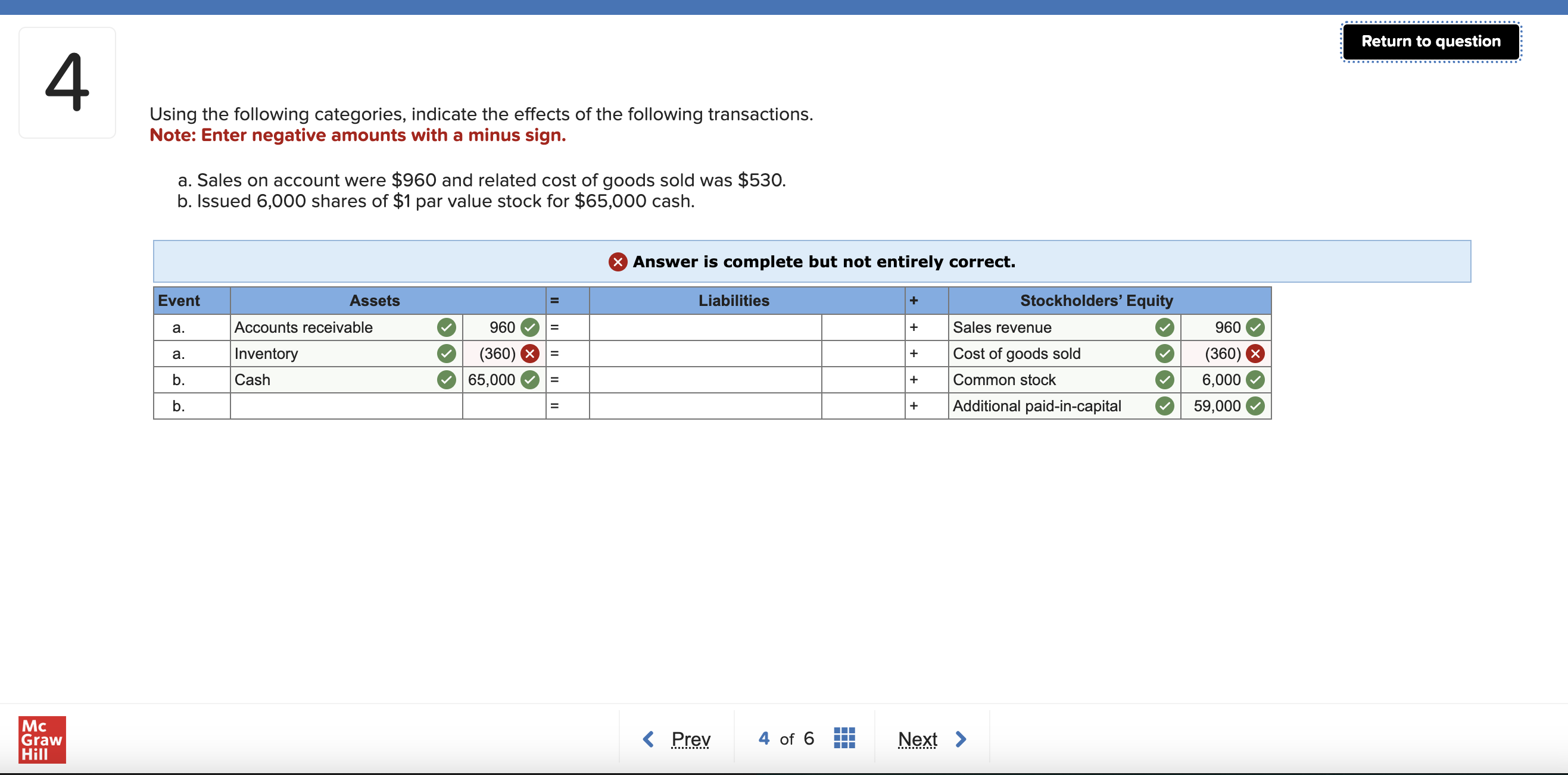Click the green checkmark beside Cash
This screenshot has width=1568, height=775.
tap(446, 380)
